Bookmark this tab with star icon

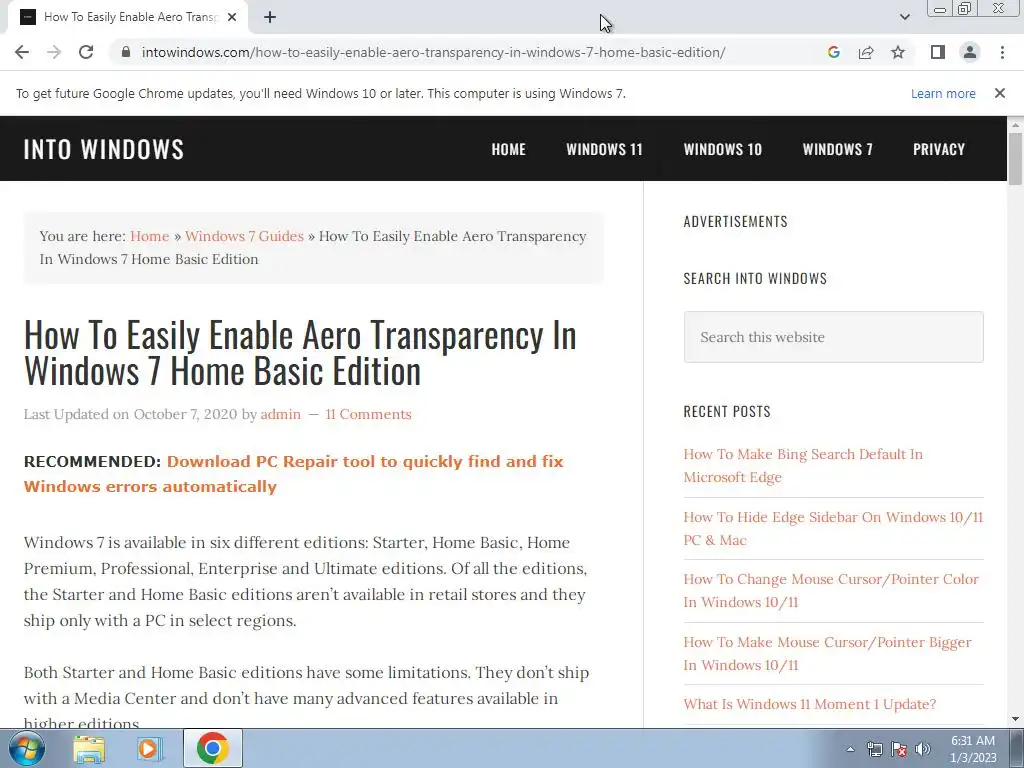[898, 52]
